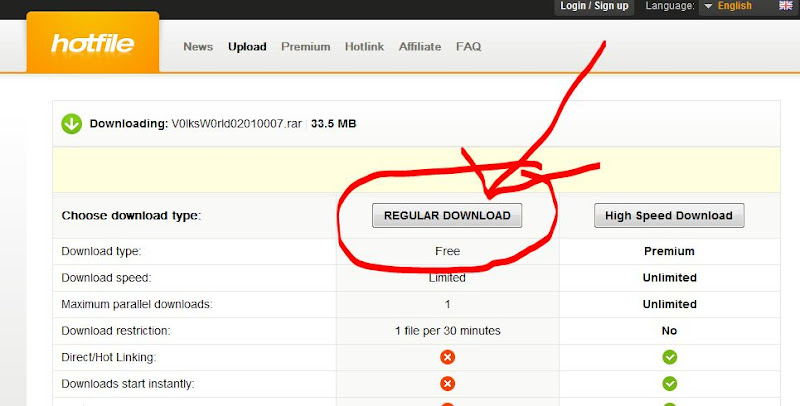Viewport: 800px width, 406px height.
Task: Click red X in Direct/Hot Linking row
Action: point(447,357)
